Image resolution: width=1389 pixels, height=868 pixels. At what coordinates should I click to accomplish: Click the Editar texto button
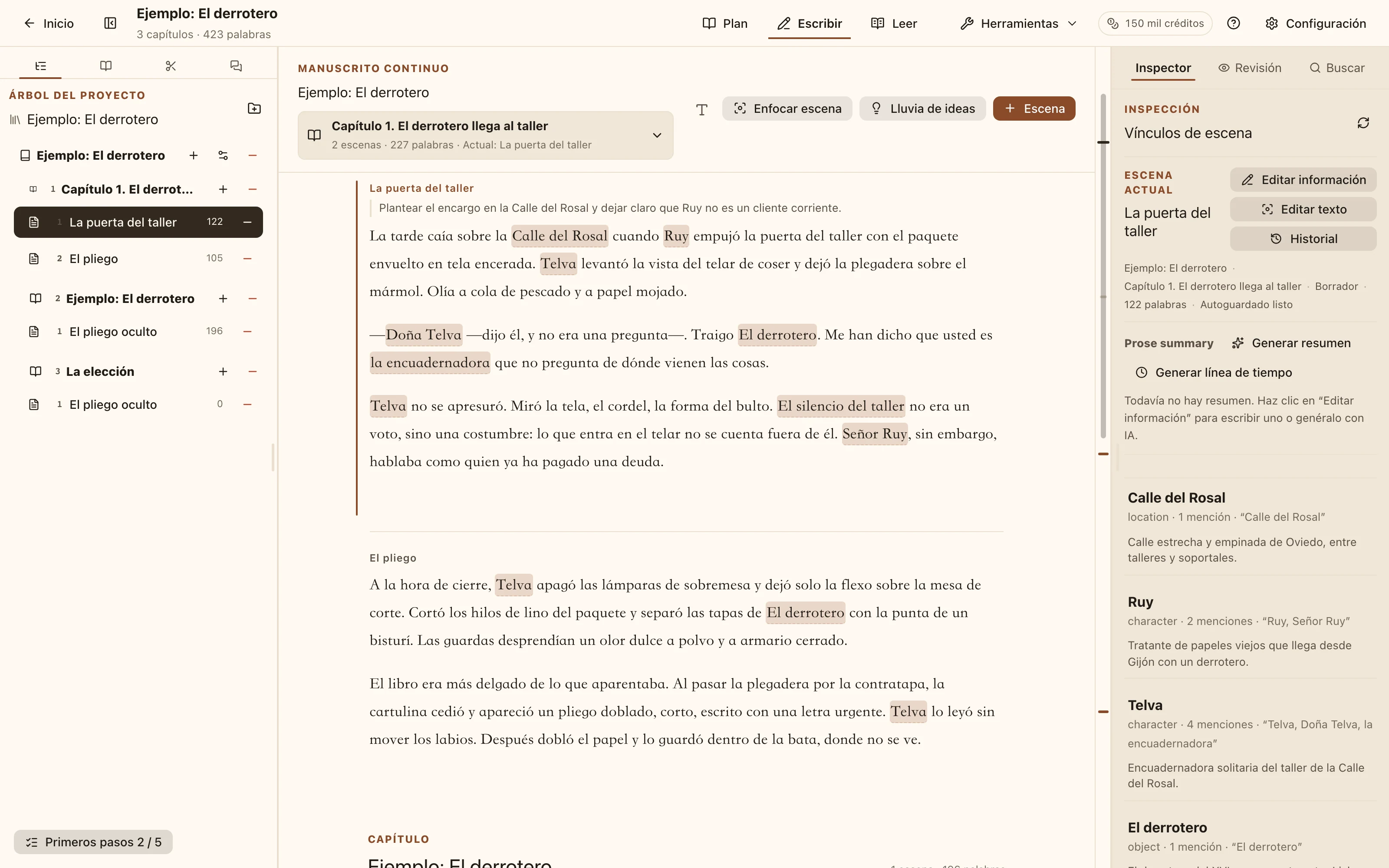click(x=1303, y=210)
